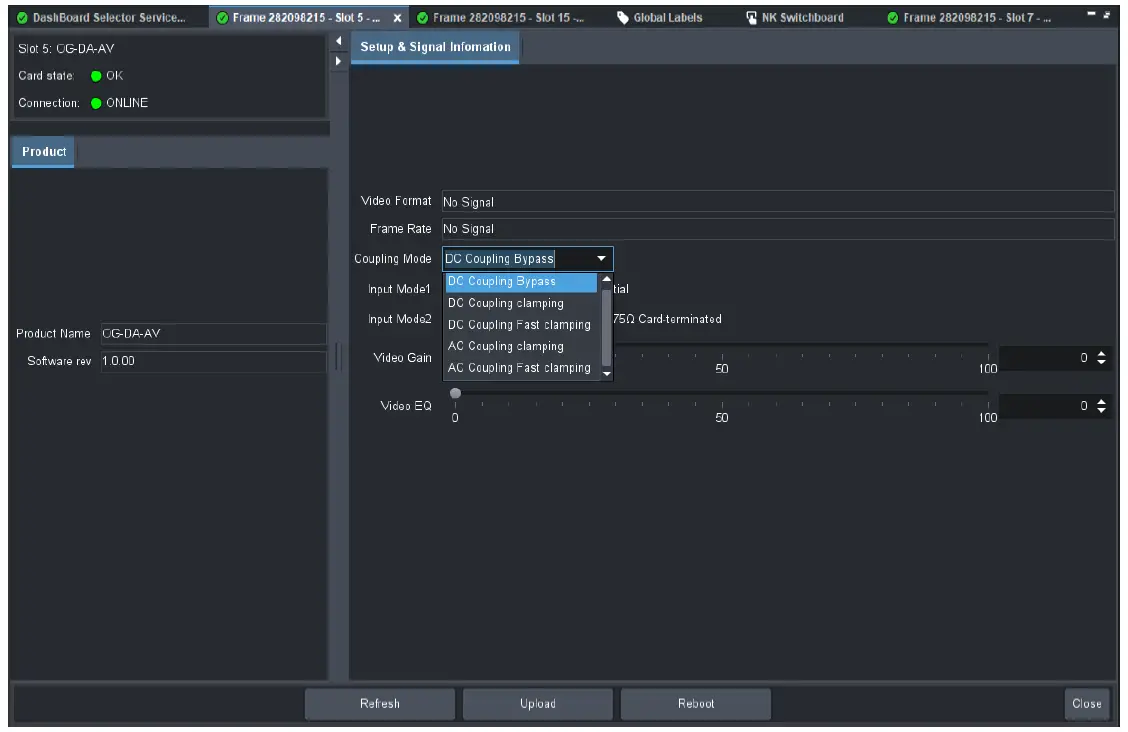The image size is (1128, 732).
Task: Switch to NK Switchboard tab
Action: point(794,17)
